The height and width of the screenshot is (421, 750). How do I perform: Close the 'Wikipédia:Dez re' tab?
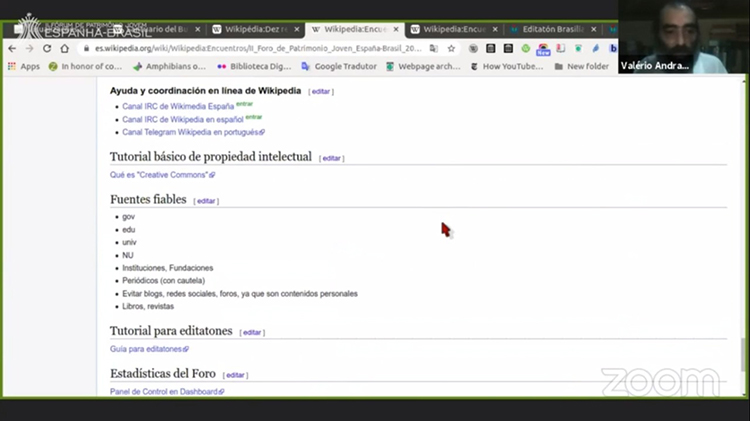(297, 30)
